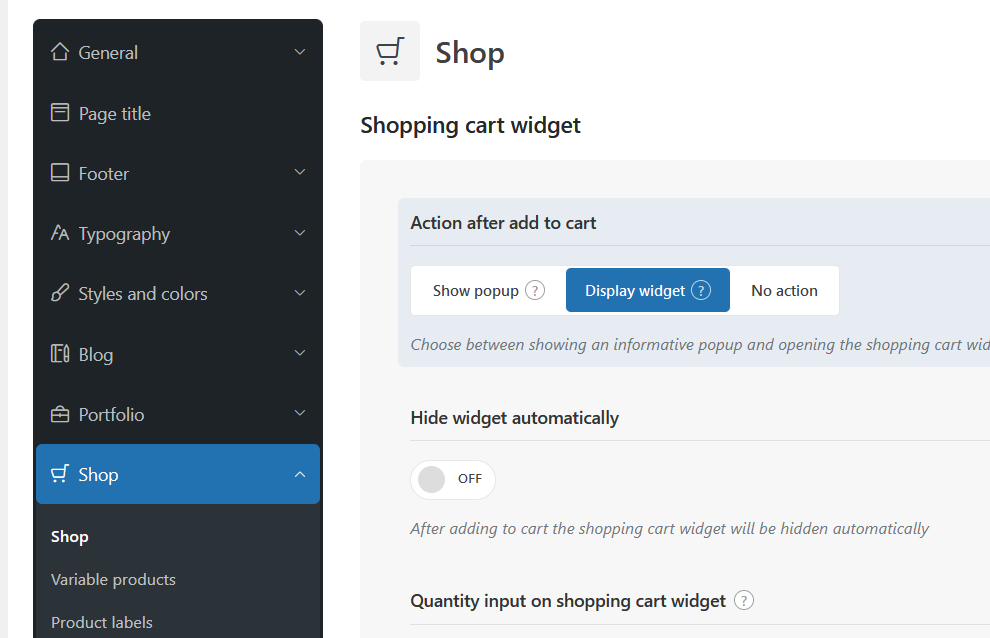Click the help icon beside Show popup
This screenshot has height=638, width=990.
[x=536, y=291]
